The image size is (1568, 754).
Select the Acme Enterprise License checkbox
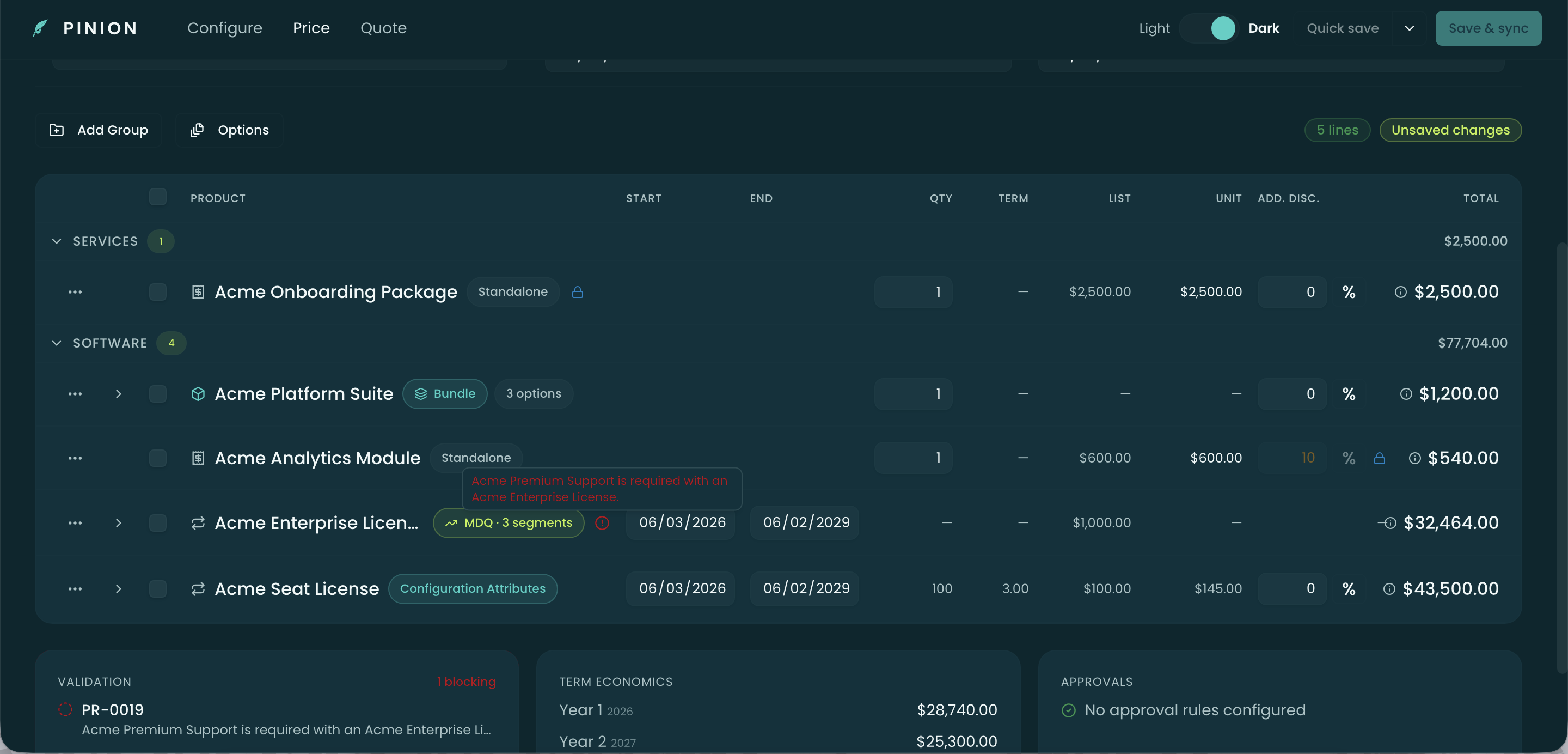[x=158, y=522]
